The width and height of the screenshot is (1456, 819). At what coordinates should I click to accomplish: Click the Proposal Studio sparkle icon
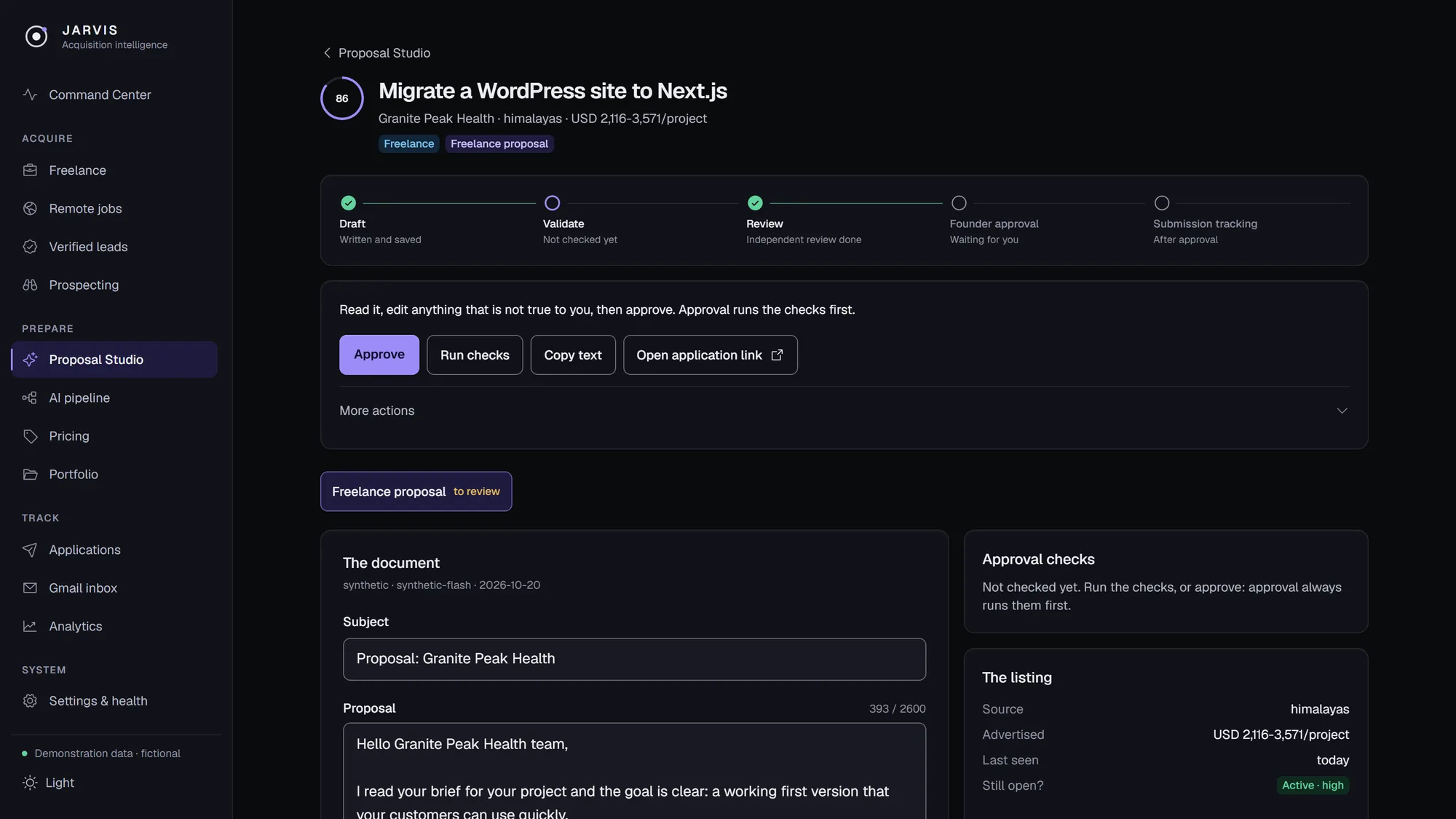pos(30,360)
